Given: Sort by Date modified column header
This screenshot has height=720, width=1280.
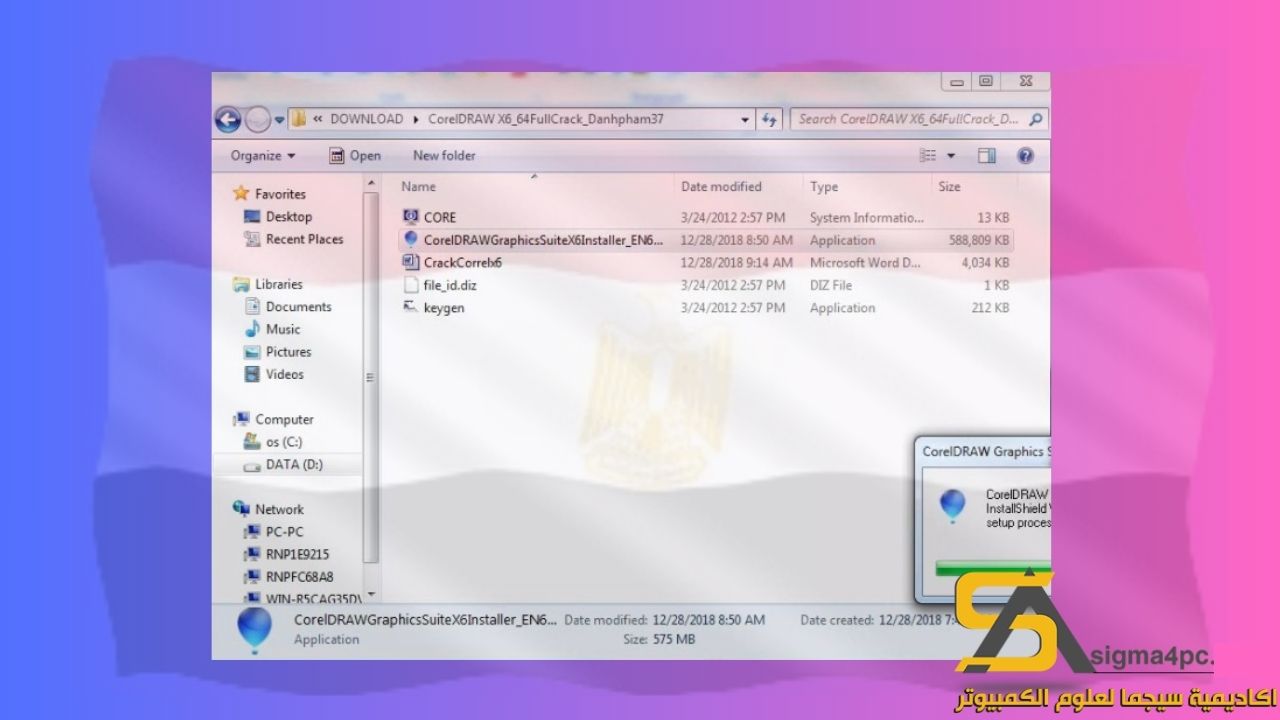Looking at the screenshot, I should click(x=721, y=187).
